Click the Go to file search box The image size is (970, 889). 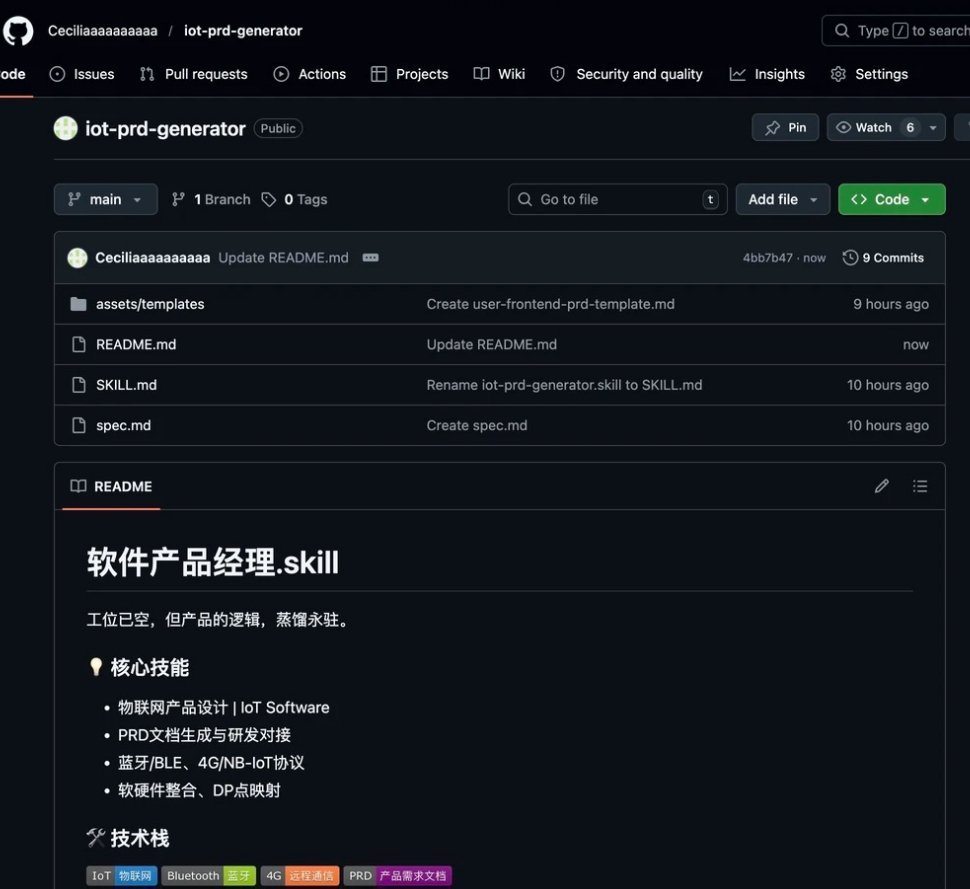pos(617,199)
